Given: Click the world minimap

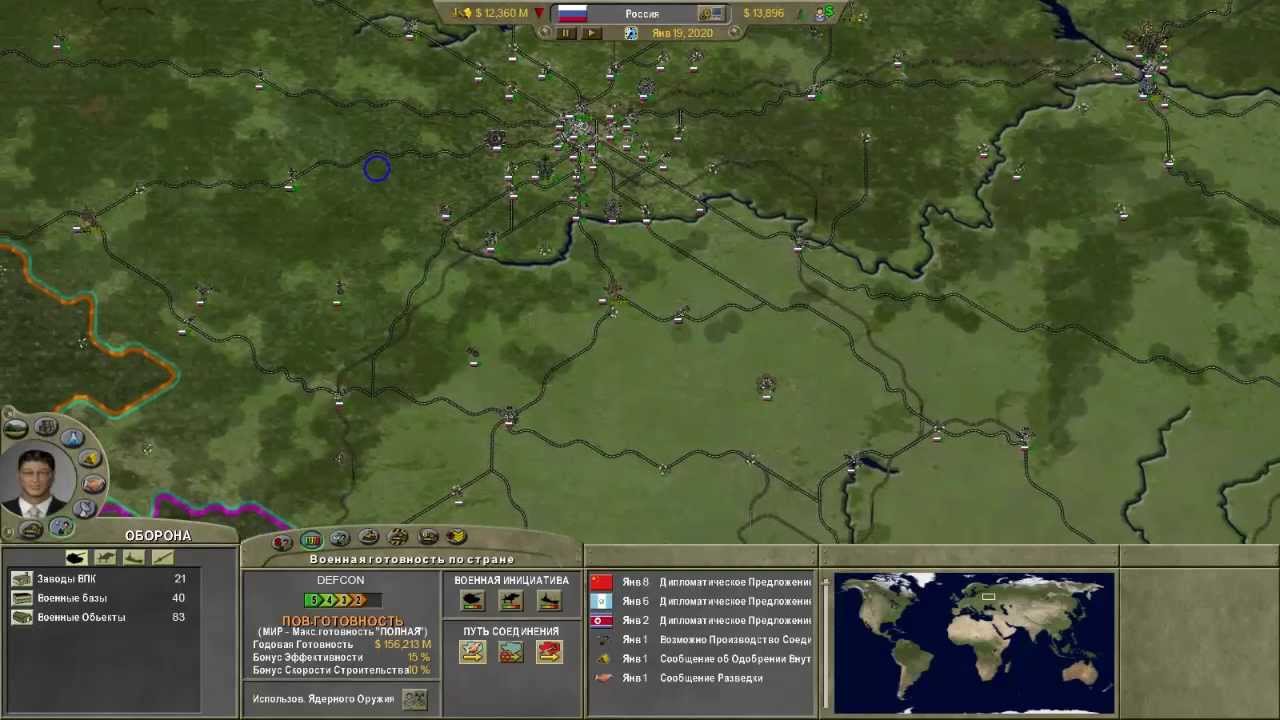Looking at the screenshot, I should point(974,642).
